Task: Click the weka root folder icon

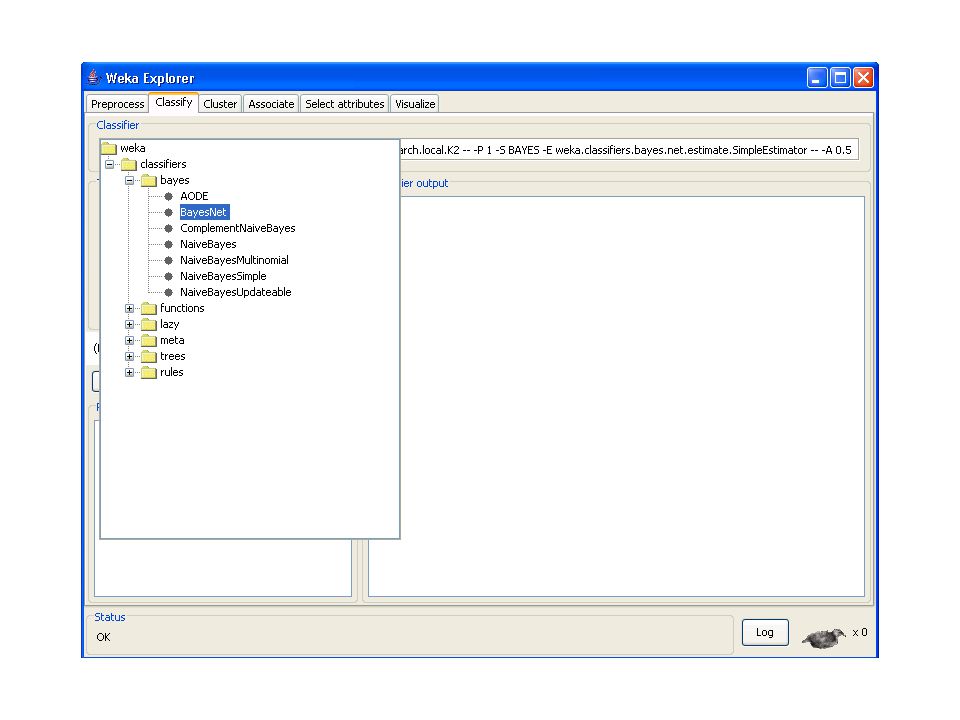Action: tap(109, 148)
